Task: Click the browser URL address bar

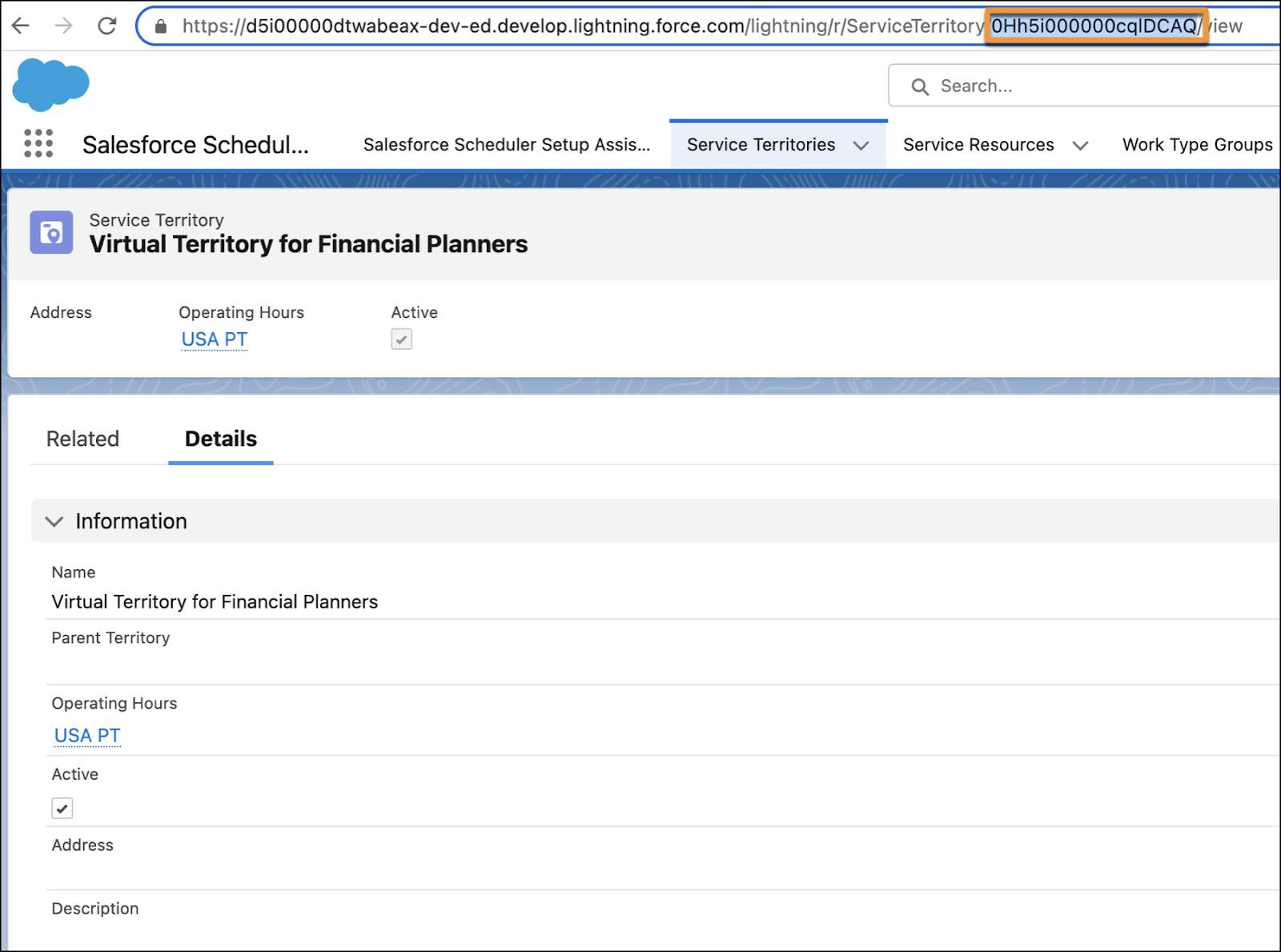Action: point(709,26)
